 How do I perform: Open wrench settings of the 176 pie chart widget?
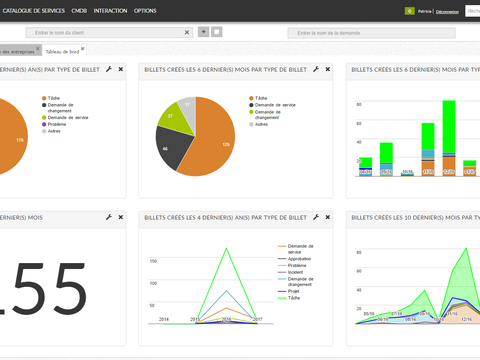(x=109, y=69)
